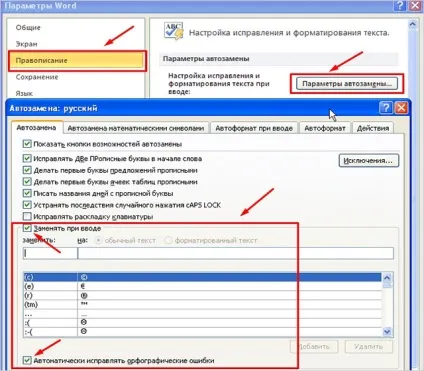Image resolution: width=424 pixels, height=371 pixels.
Task: Toggle Писать названия дней с прописной буквы
Action: coord(27,193)
